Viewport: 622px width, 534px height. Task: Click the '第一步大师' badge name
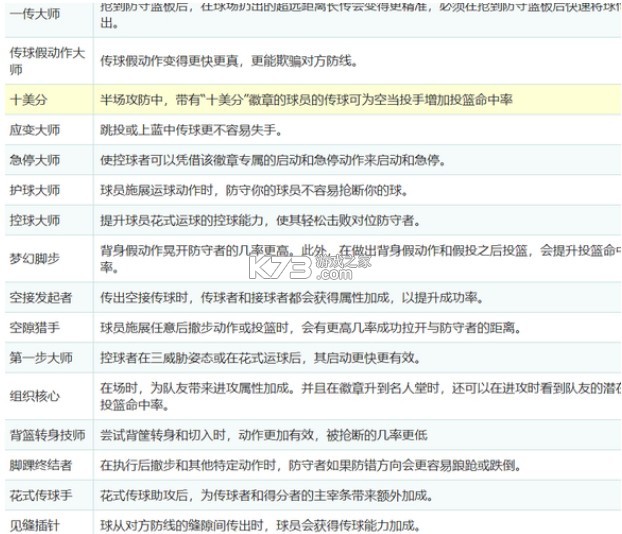coord(41,357)
